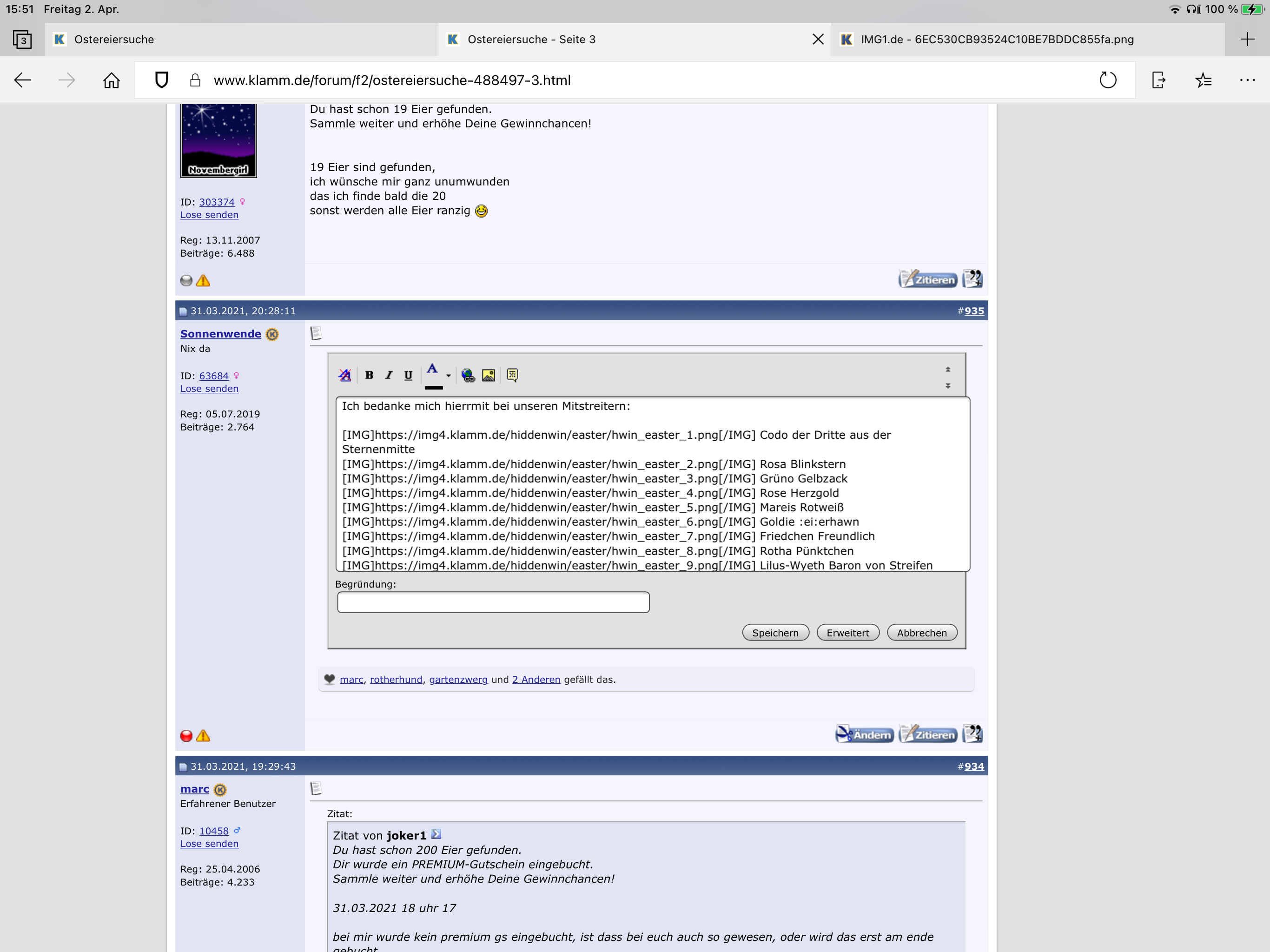Click the browser reload icon
Screen dimensions: 1270x952
pyautogui.click(x=1107, y=80)
